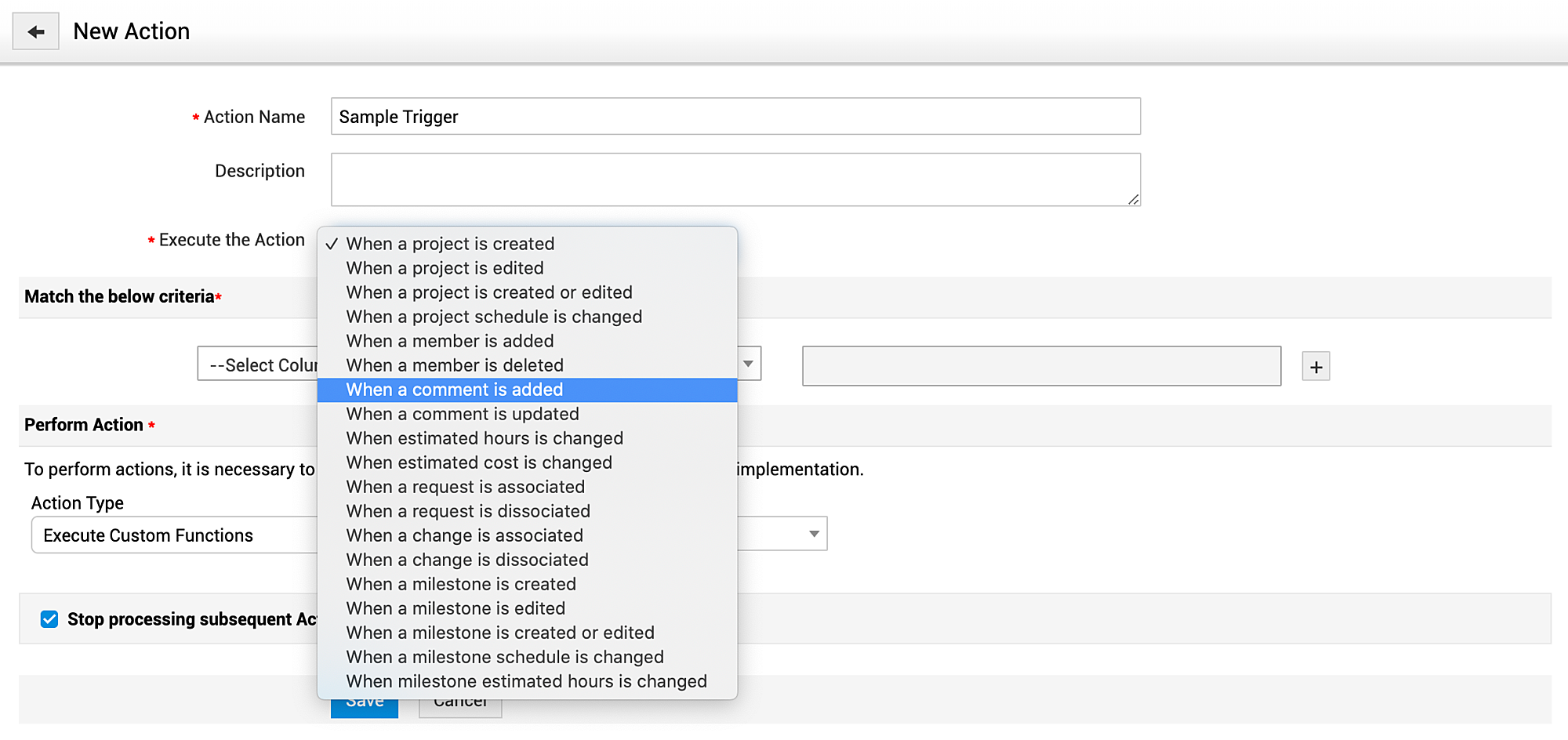Screen dimensions: 1568x740
Task: Open the Select Column dropdown
Action: [x=259, y=365]
